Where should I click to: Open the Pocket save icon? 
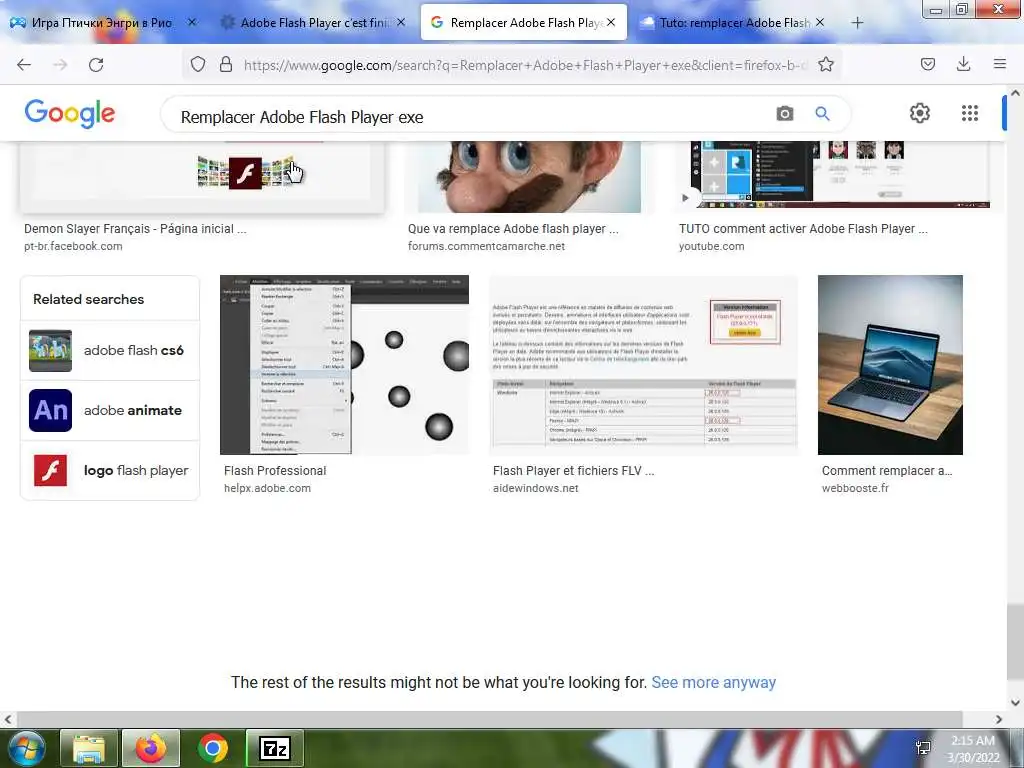click(928, 64)
